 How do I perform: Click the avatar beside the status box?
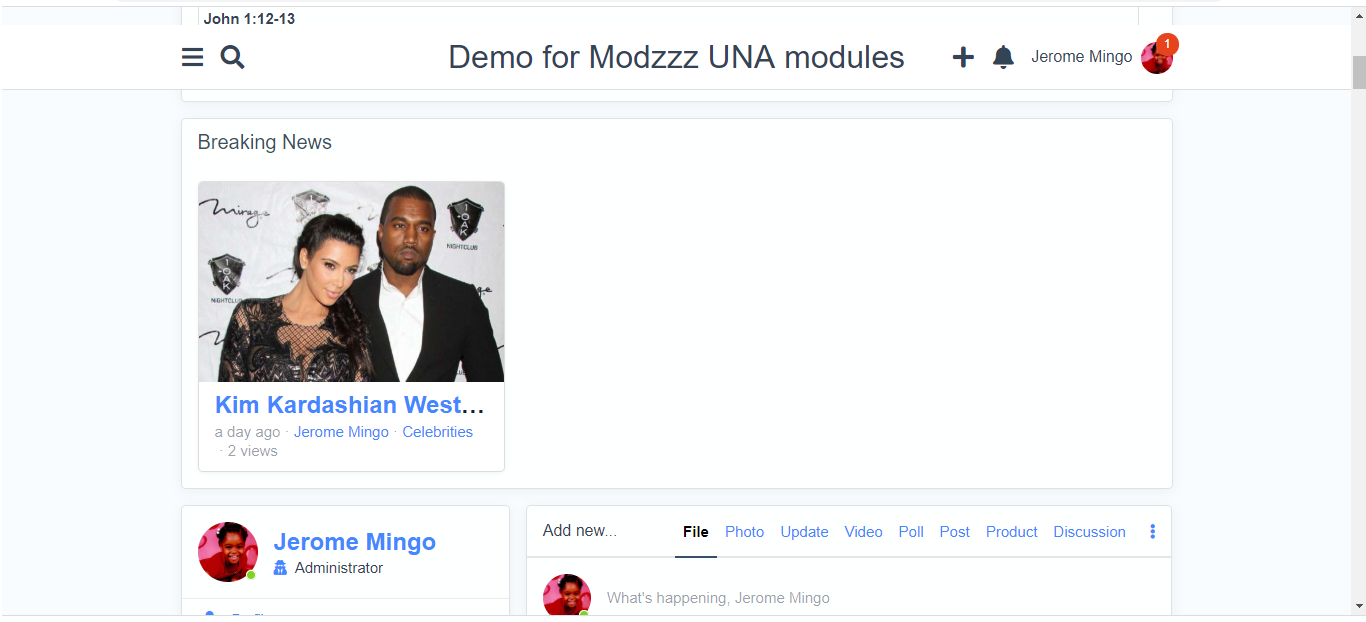point(567,596)
